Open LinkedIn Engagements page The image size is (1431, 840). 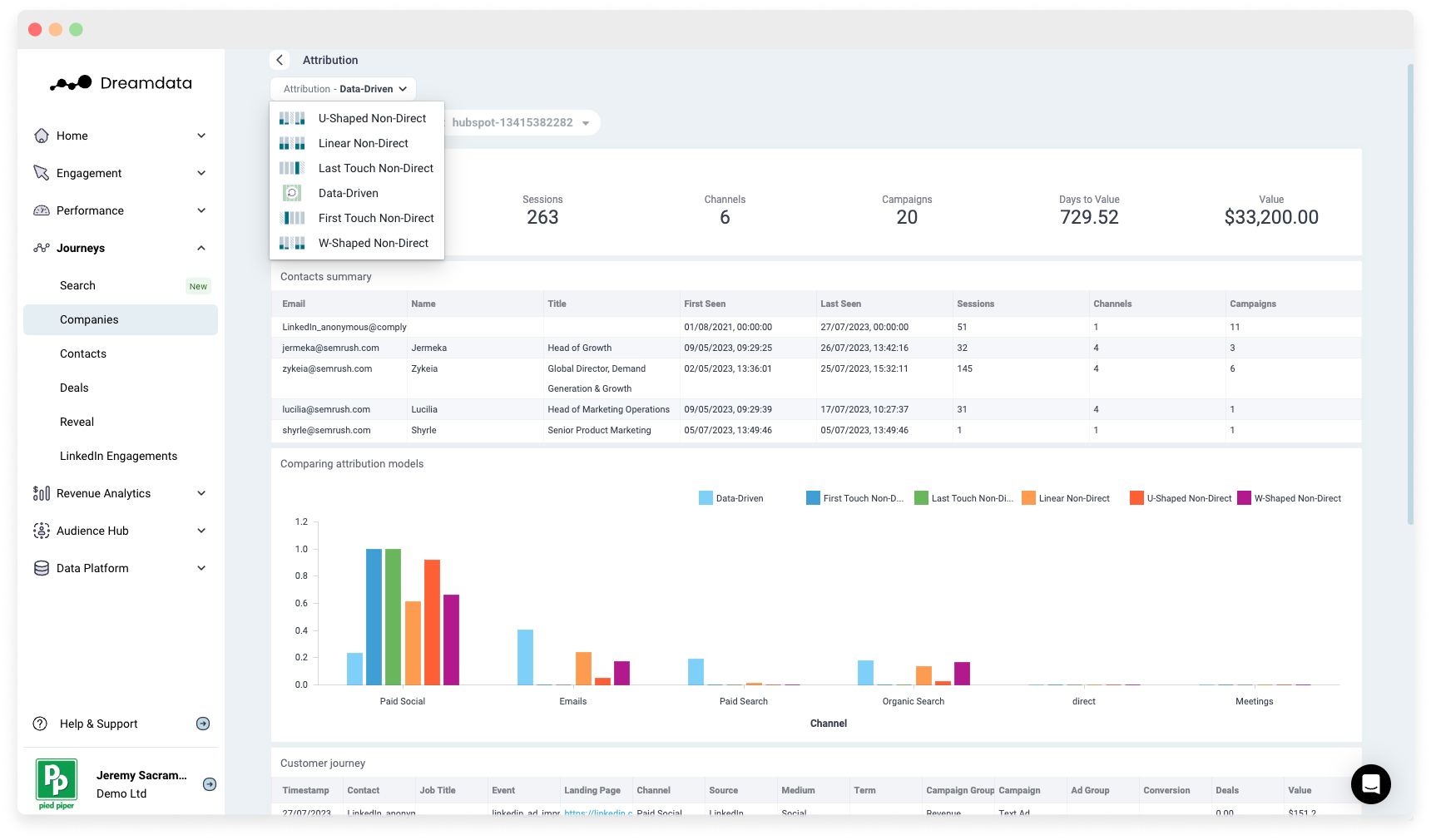121,456
